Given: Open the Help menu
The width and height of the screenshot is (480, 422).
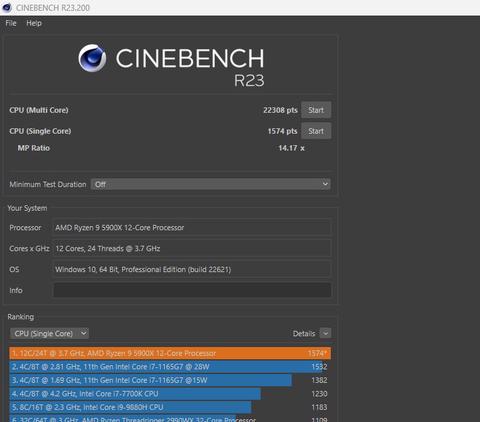Looking at the screenshot, I should 34,23.
